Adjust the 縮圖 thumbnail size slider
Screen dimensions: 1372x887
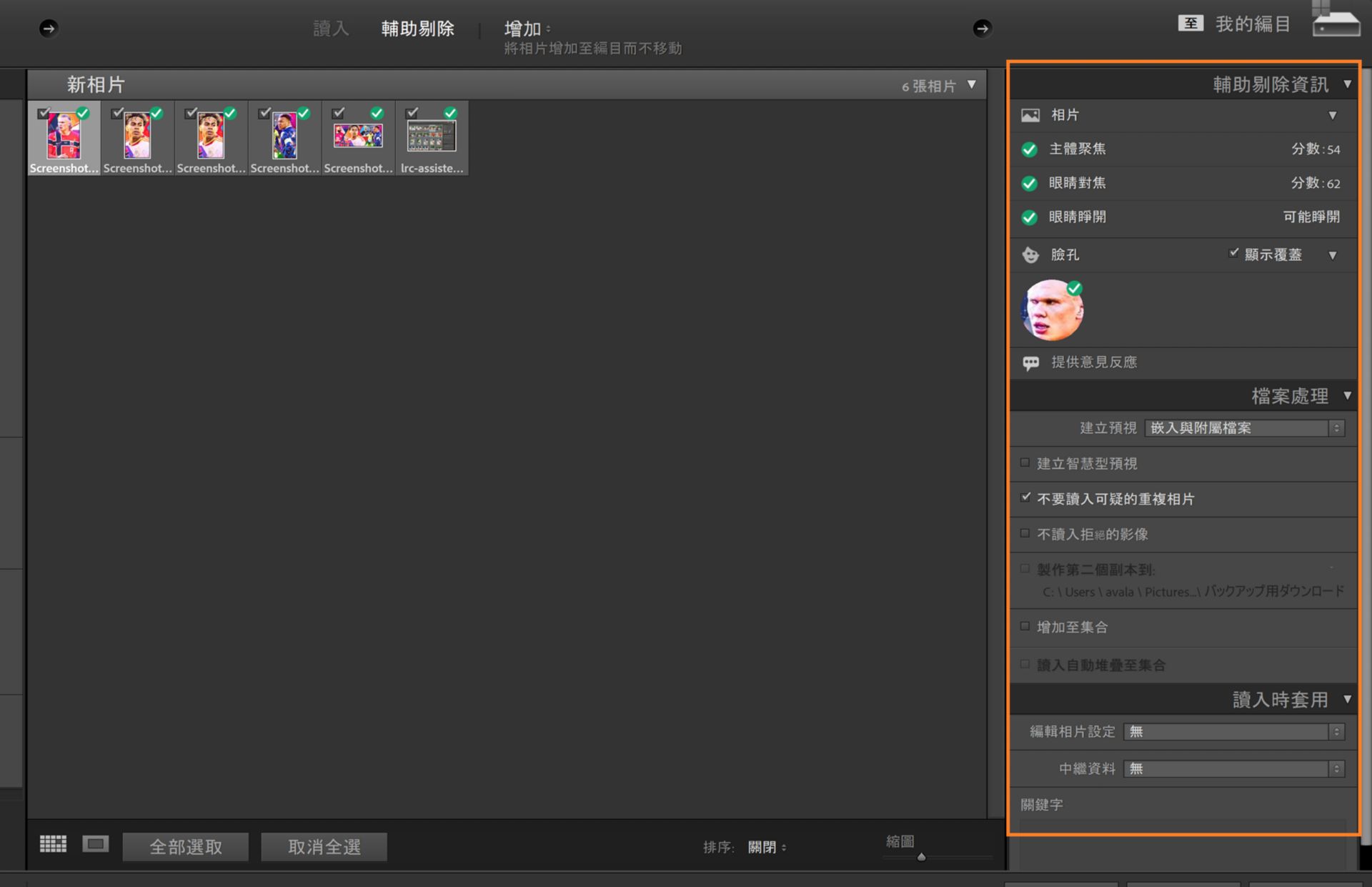(x=921, y=856)
